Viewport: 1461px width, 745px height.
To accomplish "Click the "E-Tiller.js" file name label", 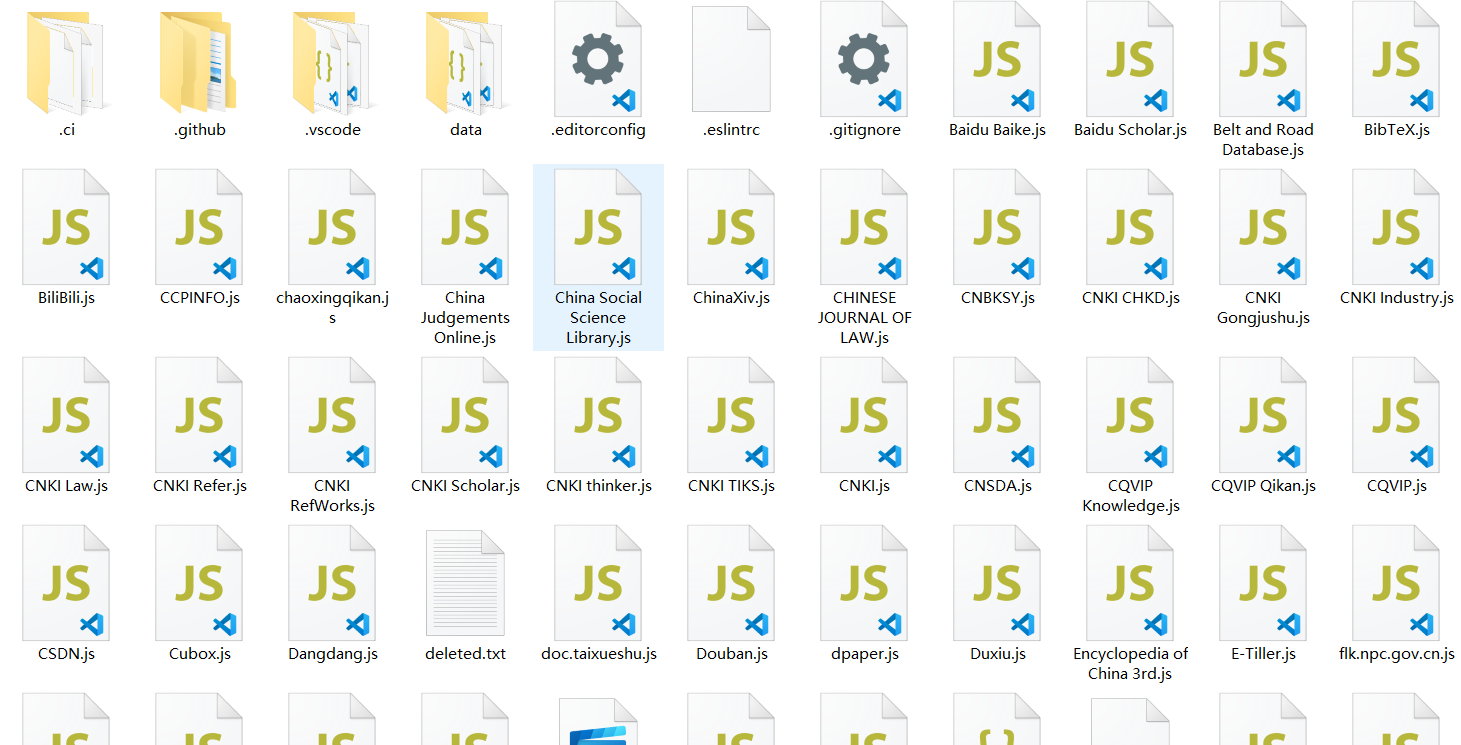I will point(1263,654).
